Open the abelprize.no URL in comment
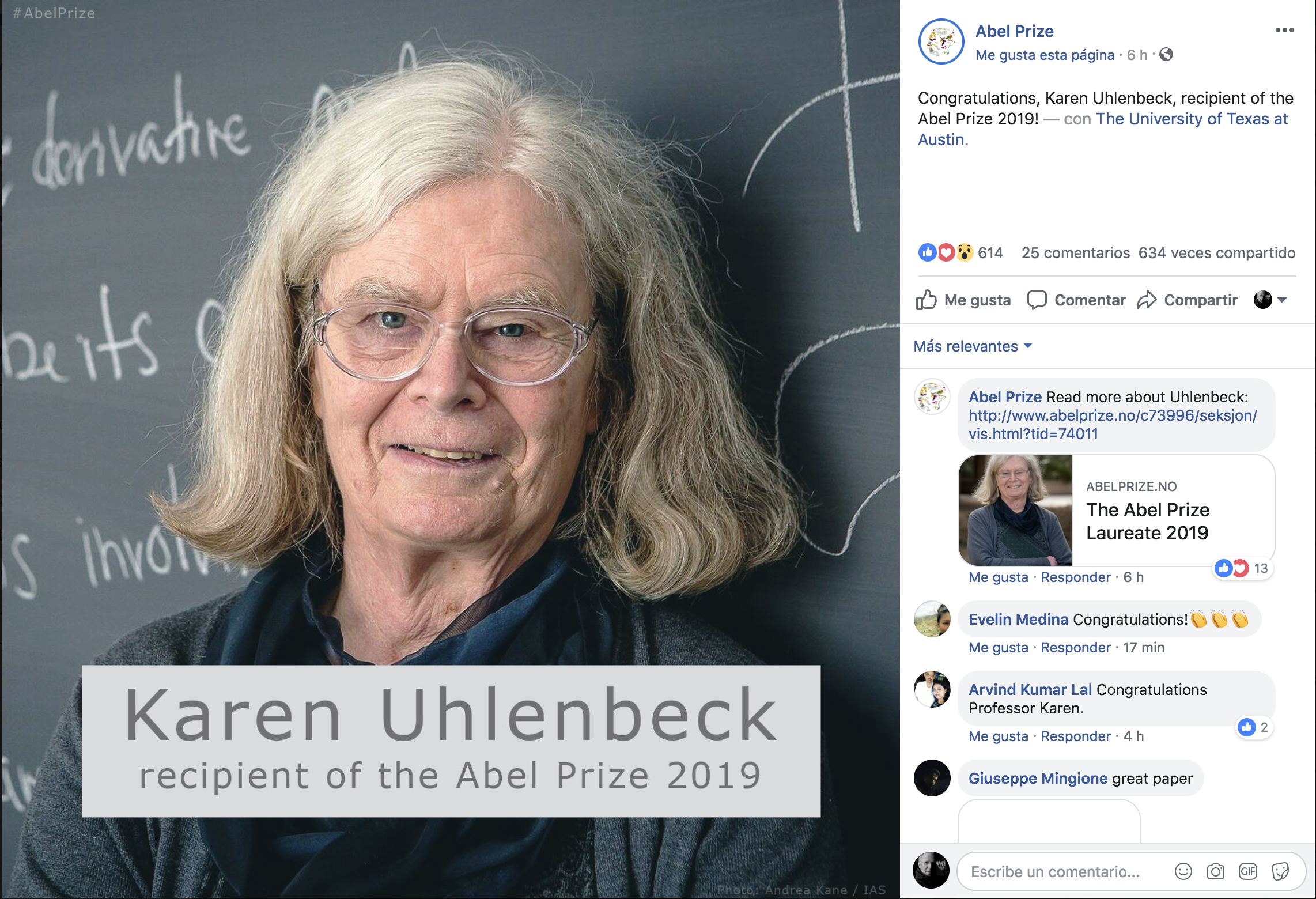The image size is (1316, 899). pyautogui.click(x=1113, y=424)
